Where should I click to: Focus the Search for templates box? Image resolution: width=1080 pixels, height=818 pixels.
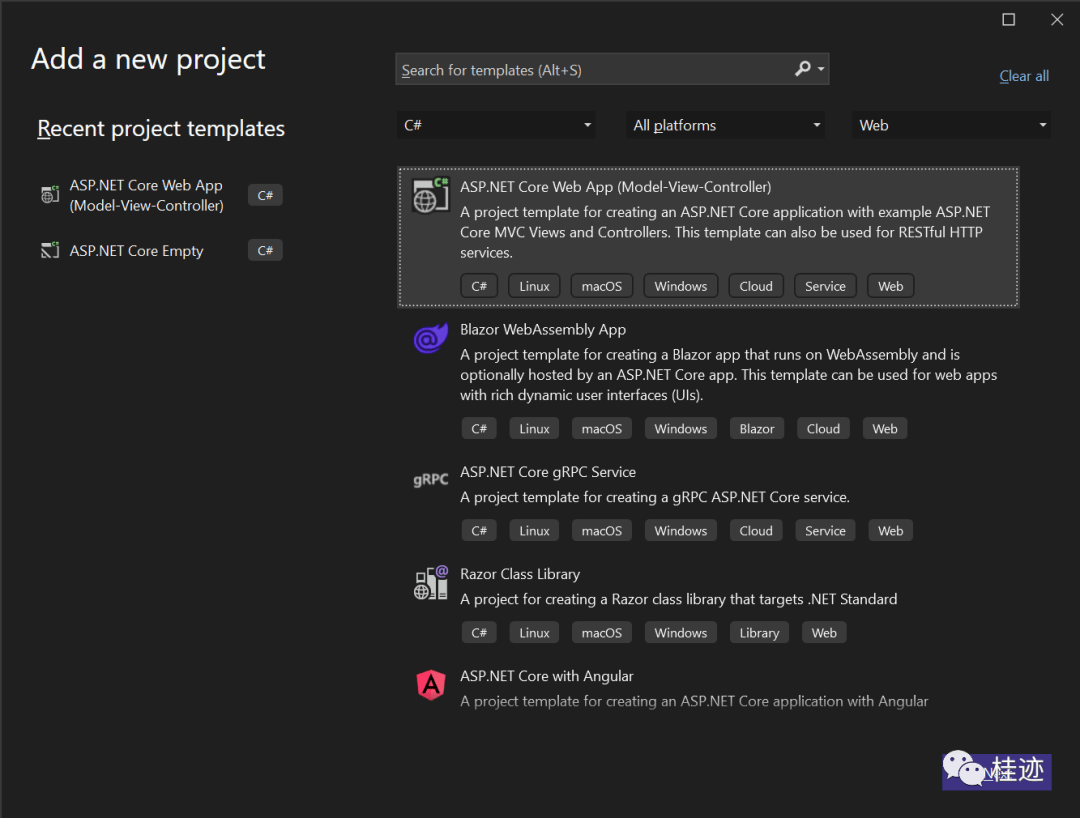pyautogui.click(x=590, y=70)
